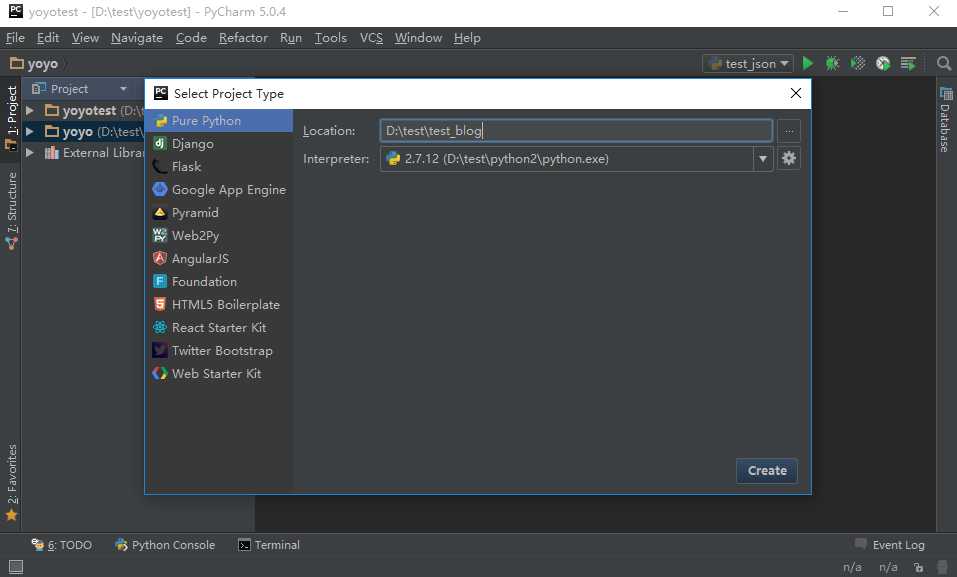Open the Edit menu
The width and height of the screenshot is (957, 577).
48,38
